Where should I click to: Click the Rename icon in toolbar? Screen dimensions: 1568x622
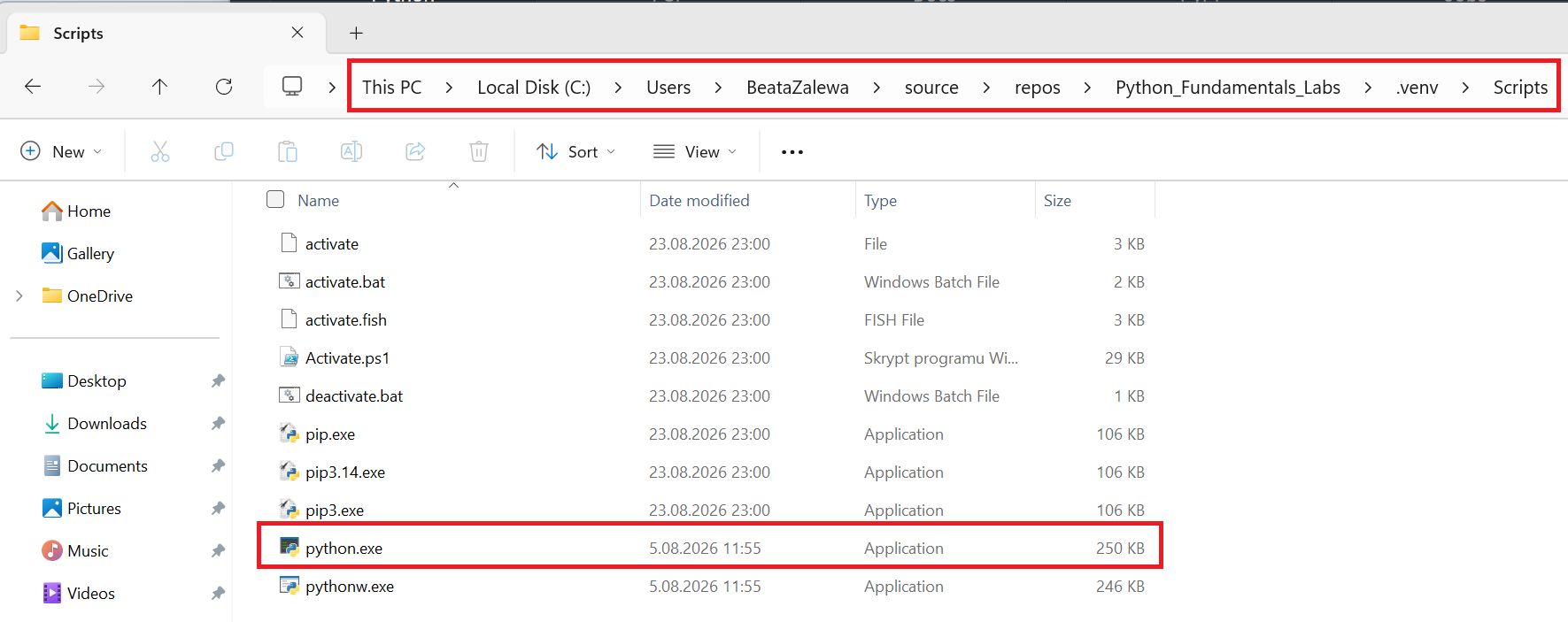351,151
